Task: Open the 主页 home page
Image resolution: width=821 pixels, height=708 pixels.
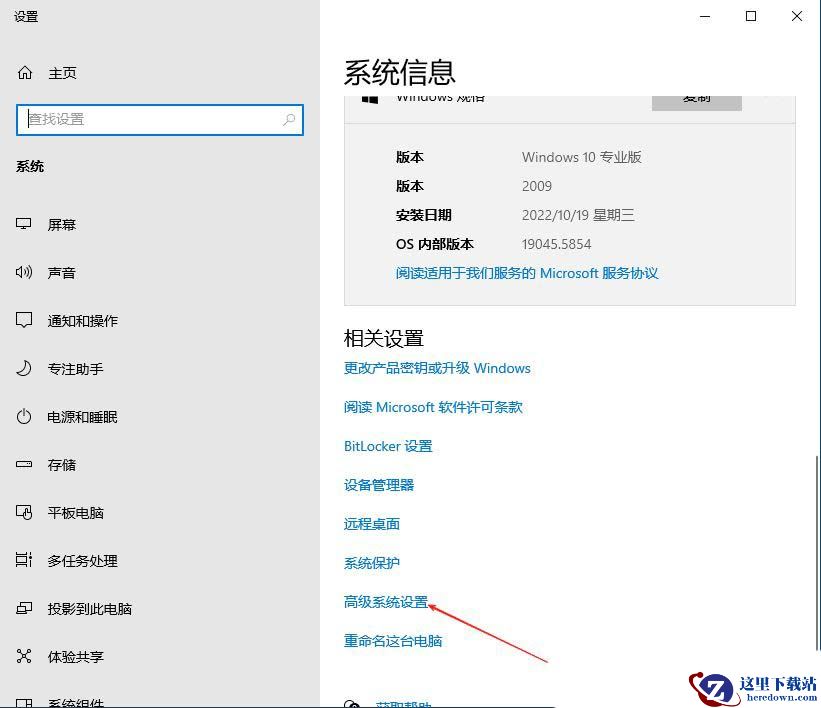Action: (x=62, y=73)
